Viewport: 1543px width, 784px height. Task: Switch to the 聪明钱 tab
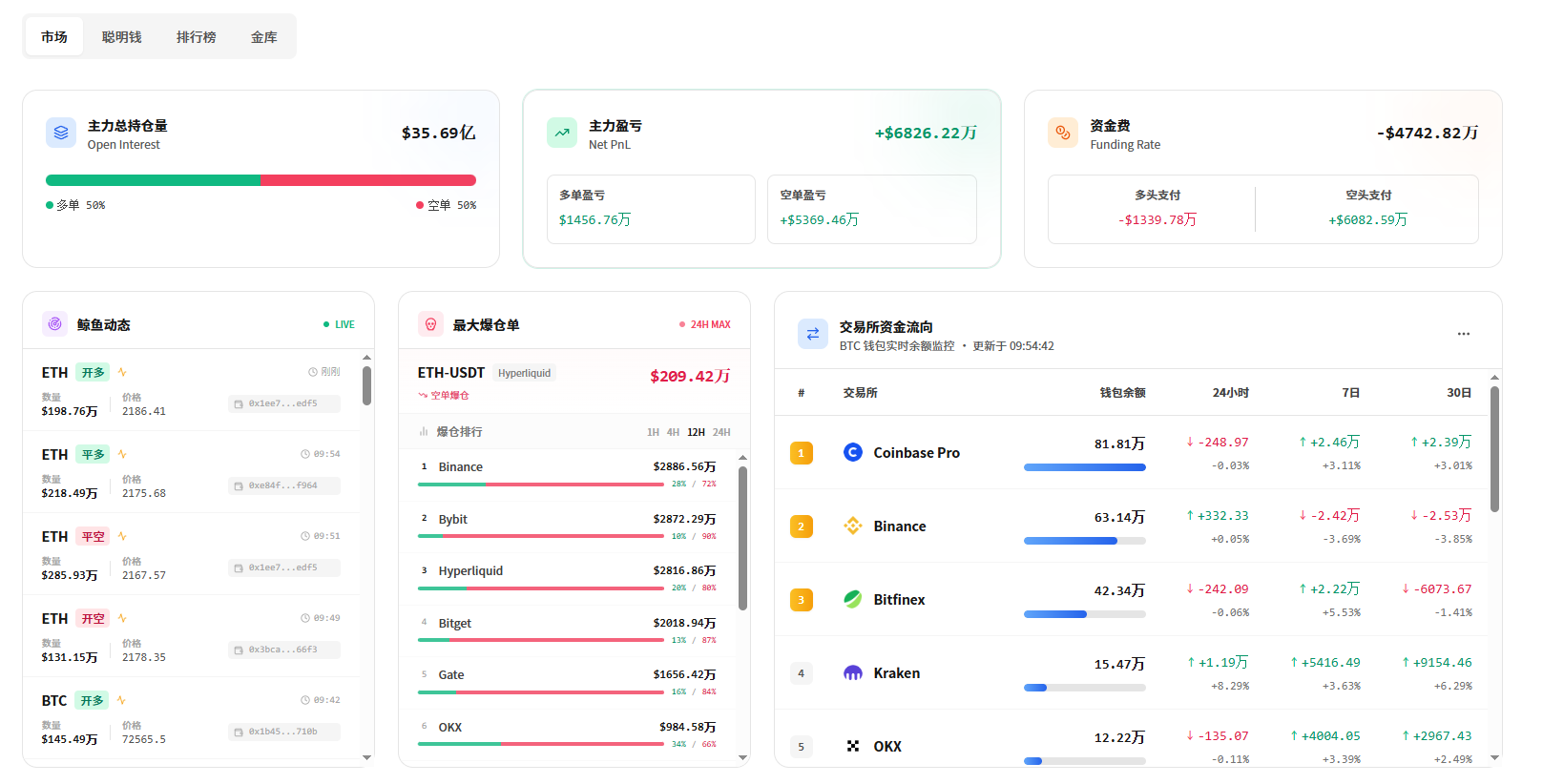(122, 37)
